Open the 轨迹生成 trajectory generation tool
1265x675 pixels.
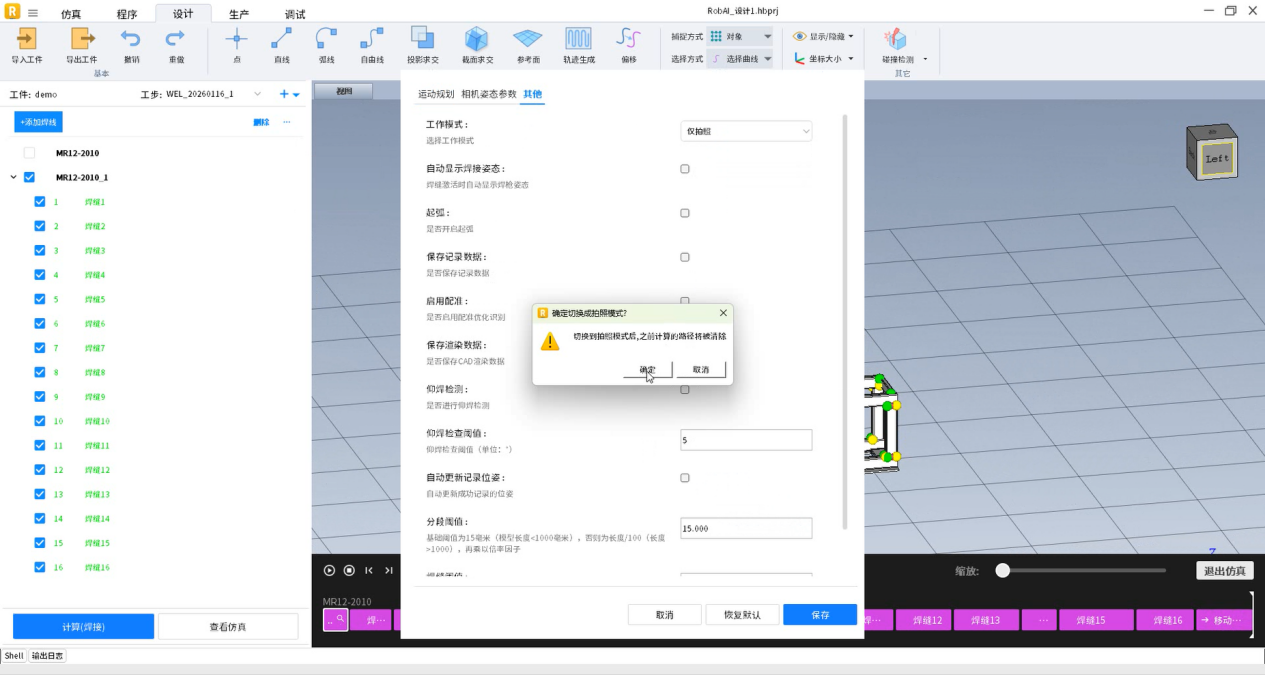click(x=578, y=40)
